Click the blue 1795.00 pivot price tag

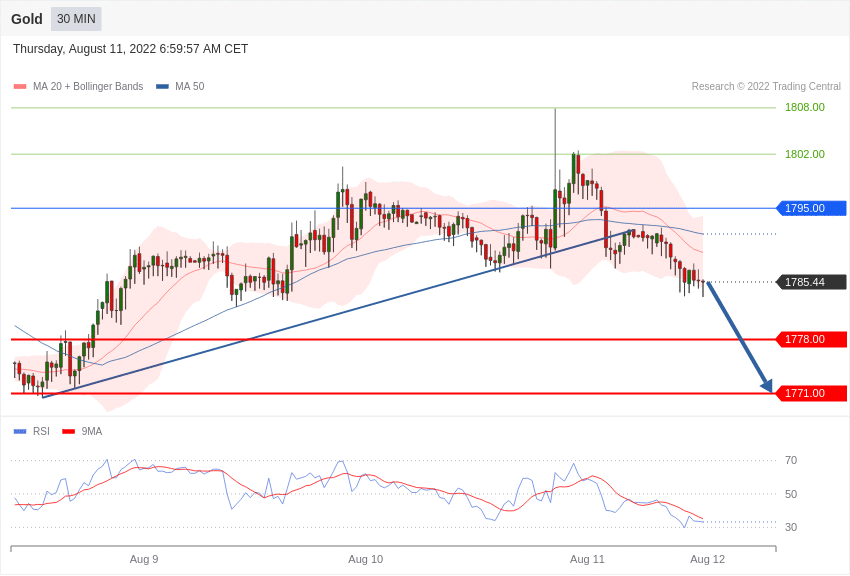coord(812,208)
